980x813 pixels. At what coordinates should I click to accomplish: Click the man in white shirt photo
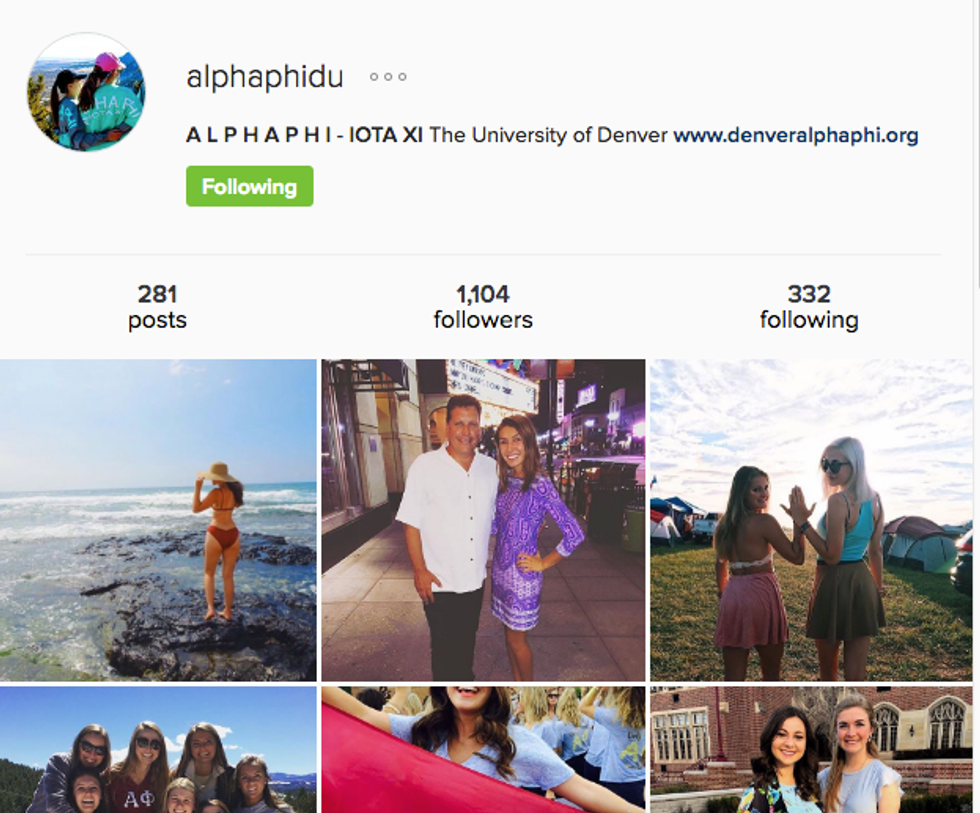pos(483,520)
